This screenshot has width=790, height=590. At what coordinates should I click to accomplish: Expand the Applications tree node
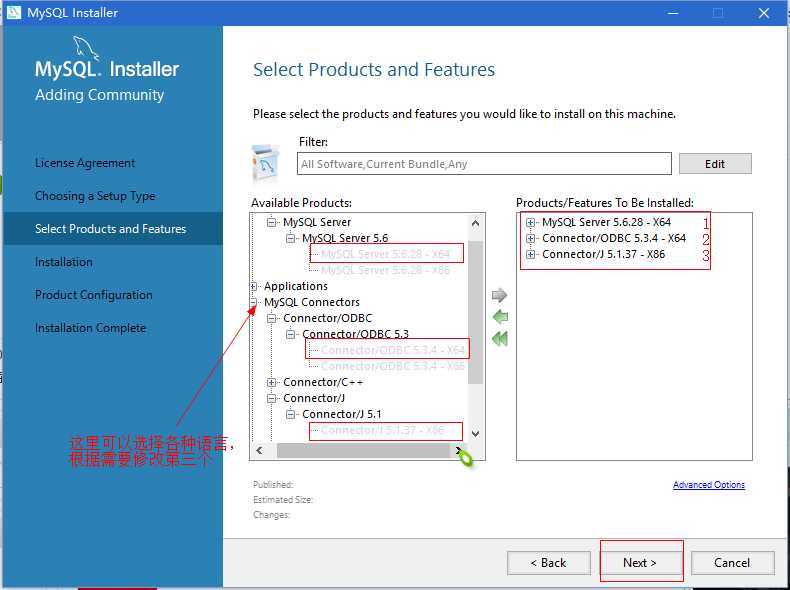[253, 286]
